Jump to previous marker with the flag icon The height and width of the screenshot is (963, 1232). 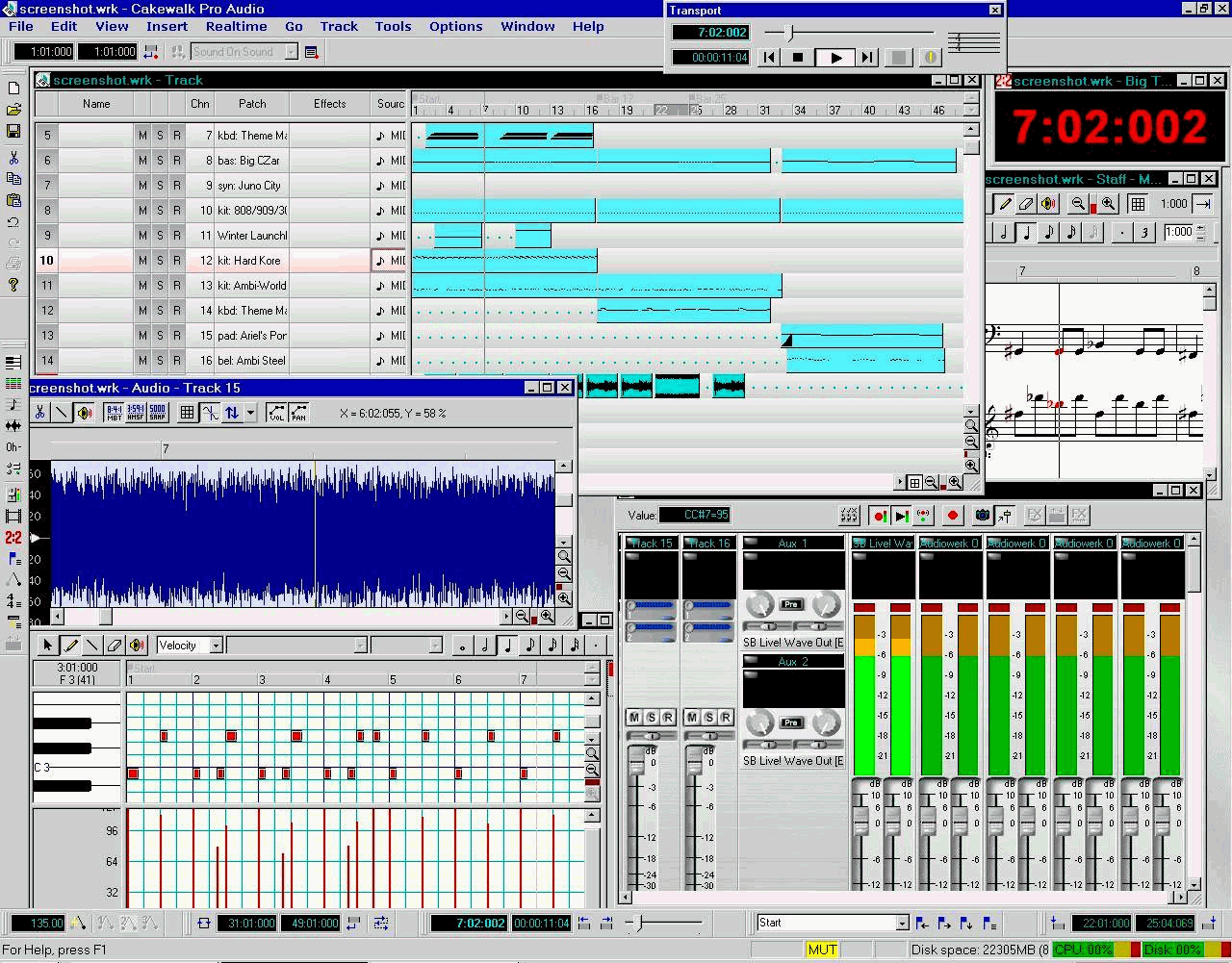click(922, 924)
